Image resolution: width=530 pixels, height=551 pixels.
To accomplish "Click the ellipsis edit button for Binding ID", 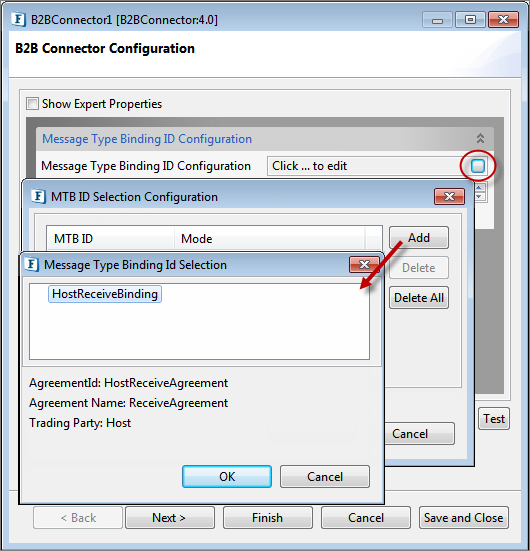I will click(x=478, y=166).
